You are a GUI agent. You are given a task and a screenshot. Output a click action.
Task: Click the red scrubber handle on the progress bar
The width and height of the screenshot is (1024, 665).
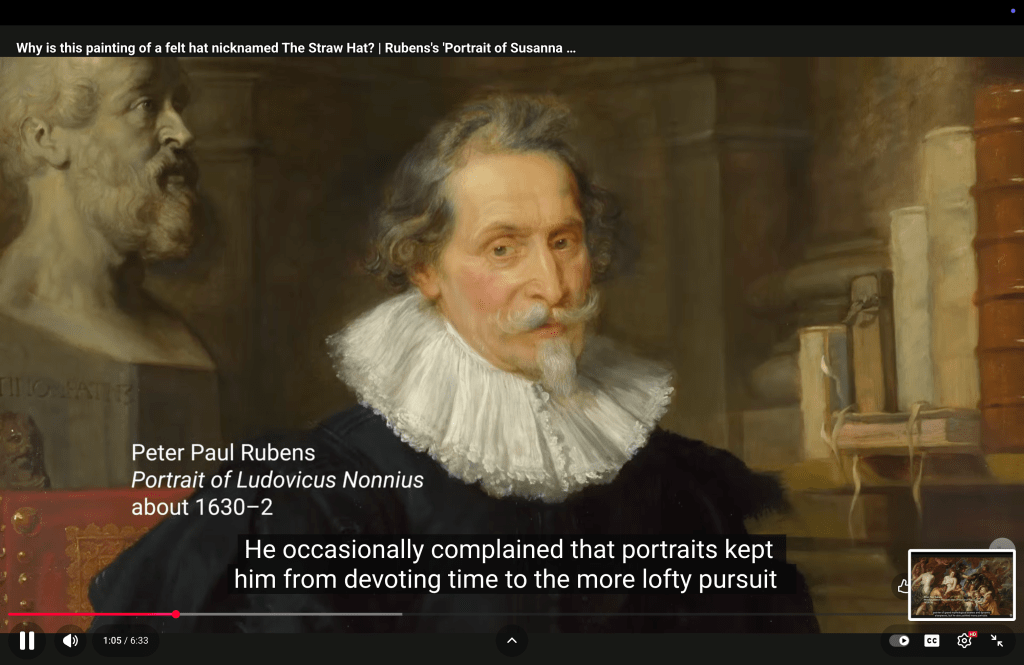pos(176,614)
